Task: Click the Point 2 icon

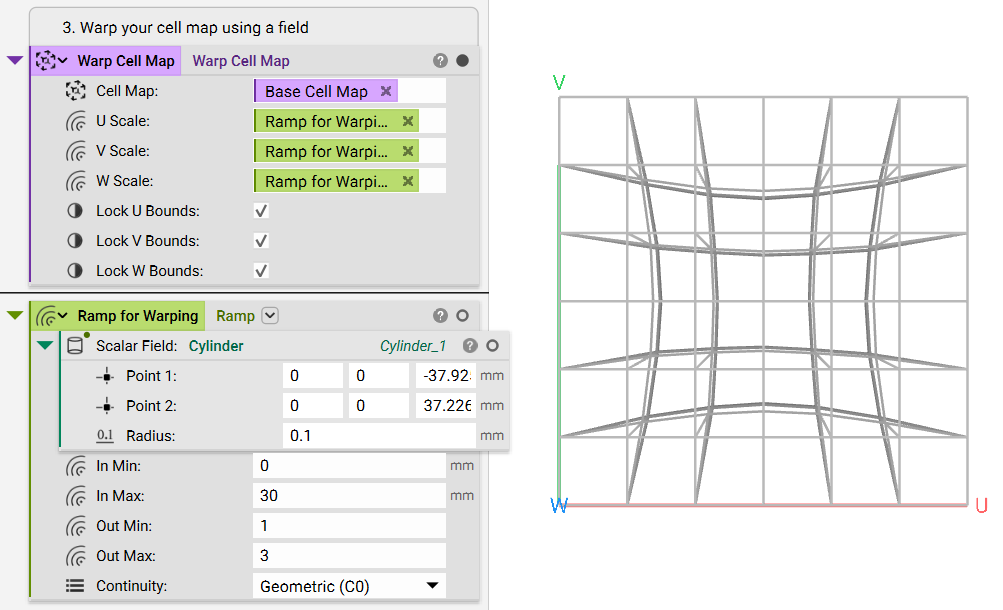Action: click(106, 406)
